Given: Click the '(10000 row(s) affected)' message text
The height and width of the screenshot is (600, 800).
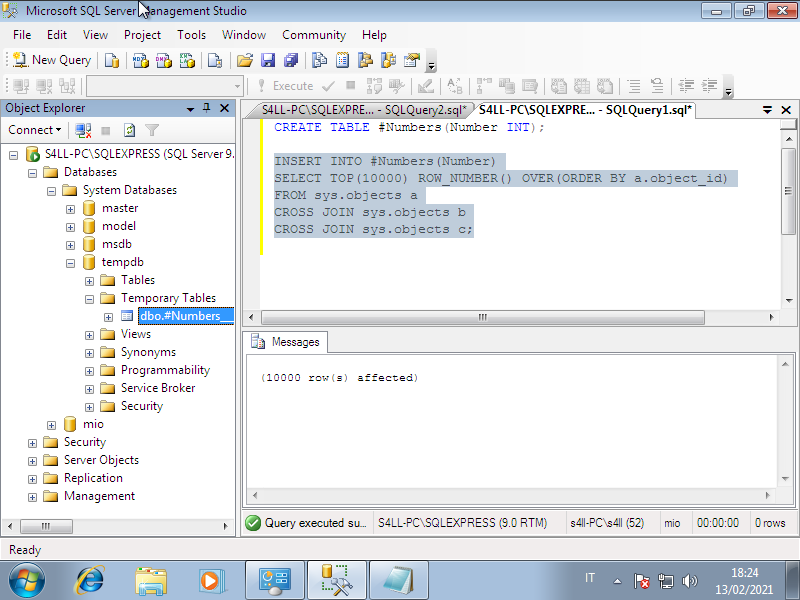Looking at the screenshot, I should coord(339,378).
